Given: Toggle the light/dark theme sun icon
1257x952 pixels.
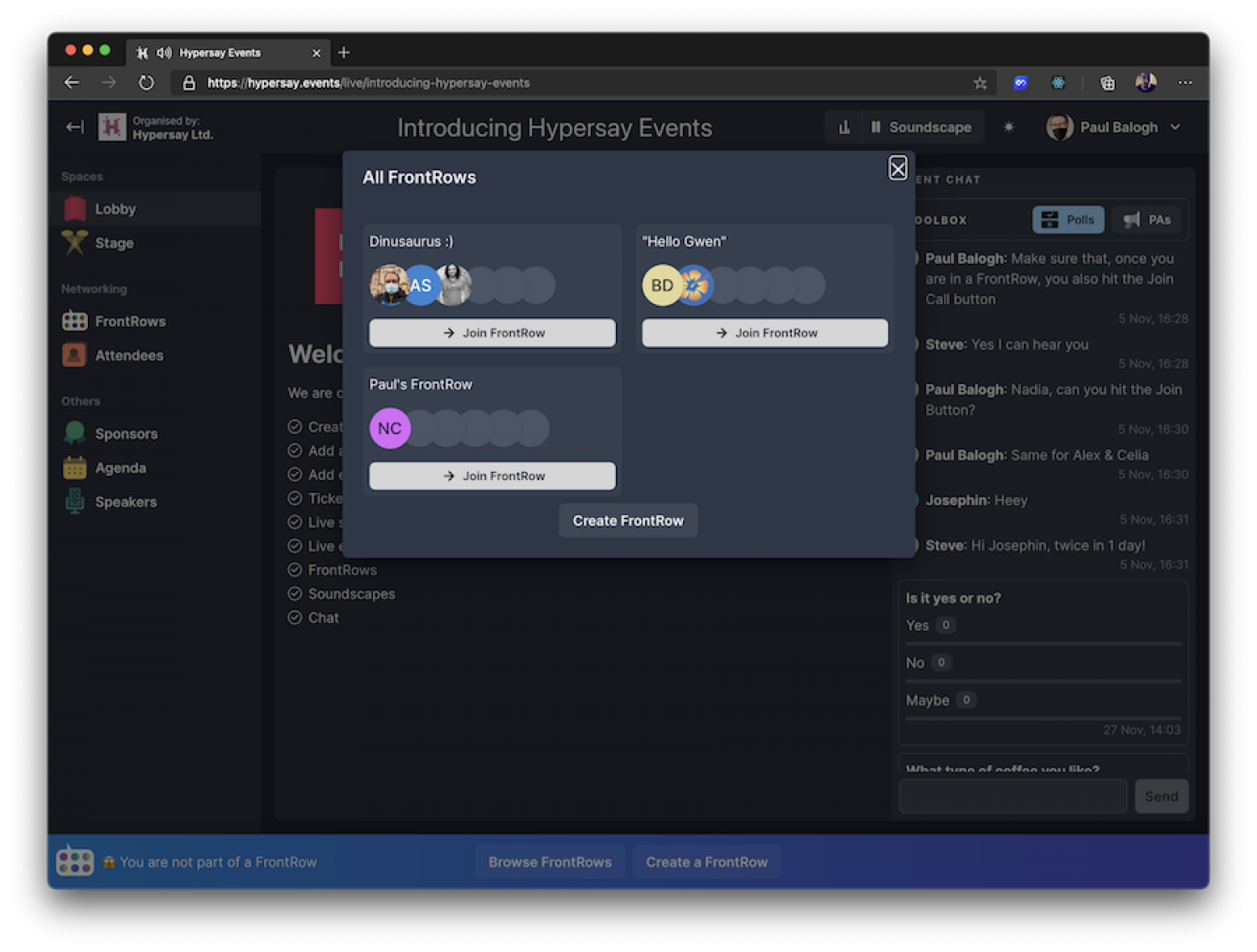Looking at the screenshot, I should pyautogui.click(x=1009, y=127).
